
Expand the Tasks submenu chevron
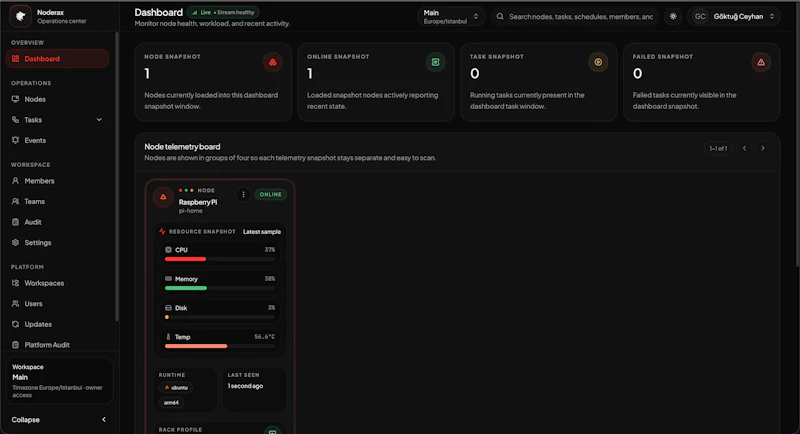[99, 120]
